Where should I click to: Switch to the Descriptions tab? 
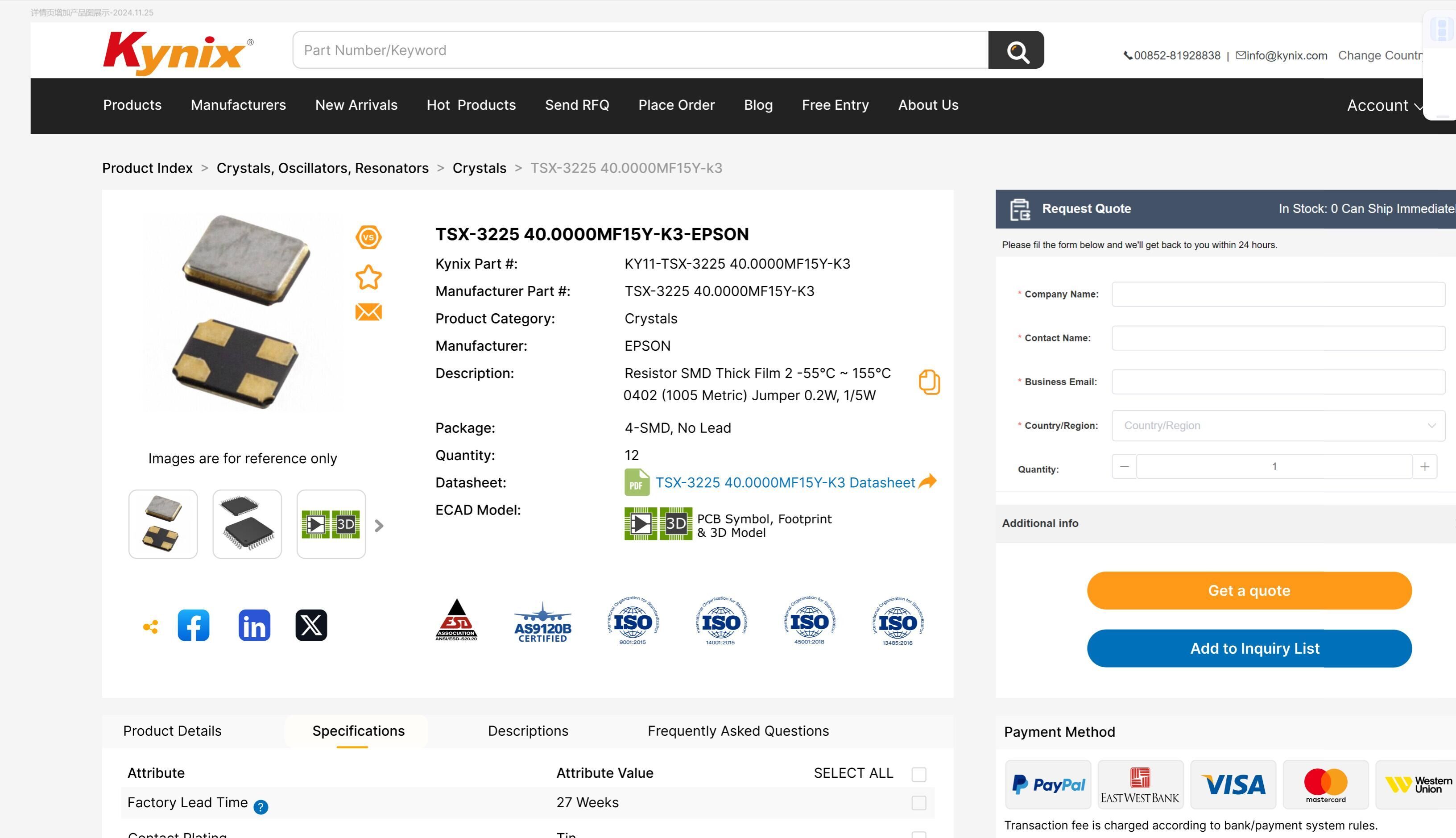pyautogui.click(x=528, y=731)
